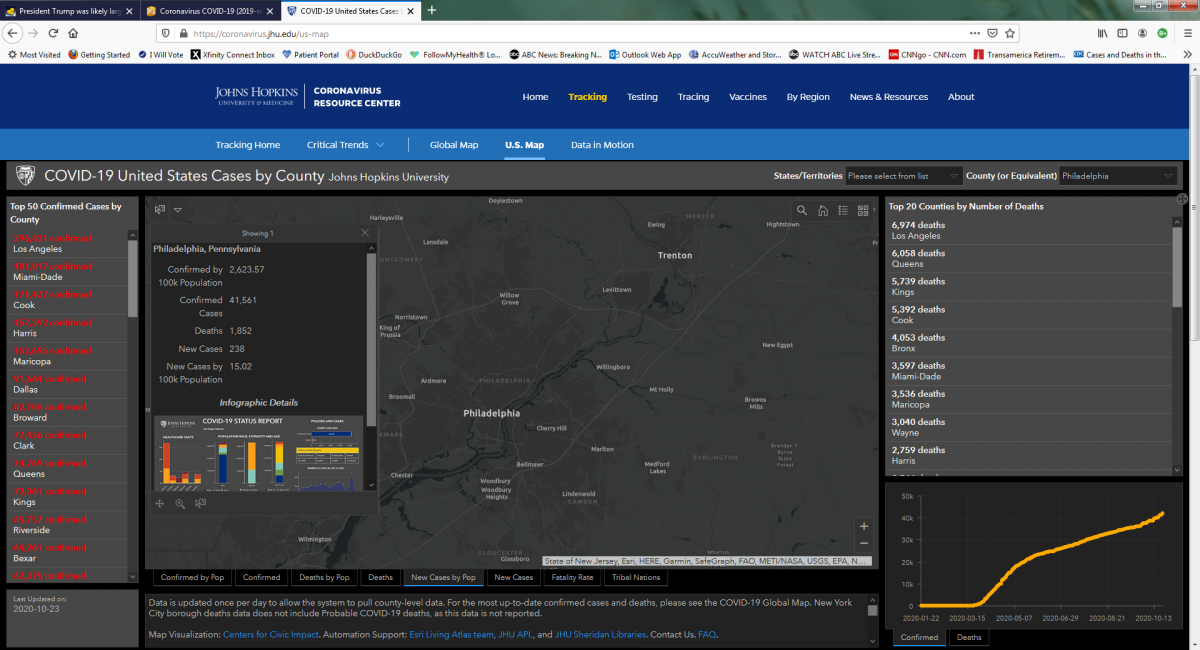Viewport: 1200px width, 650px height.
Task: Close the Philadelphia info popup
Action: point(365,232)
